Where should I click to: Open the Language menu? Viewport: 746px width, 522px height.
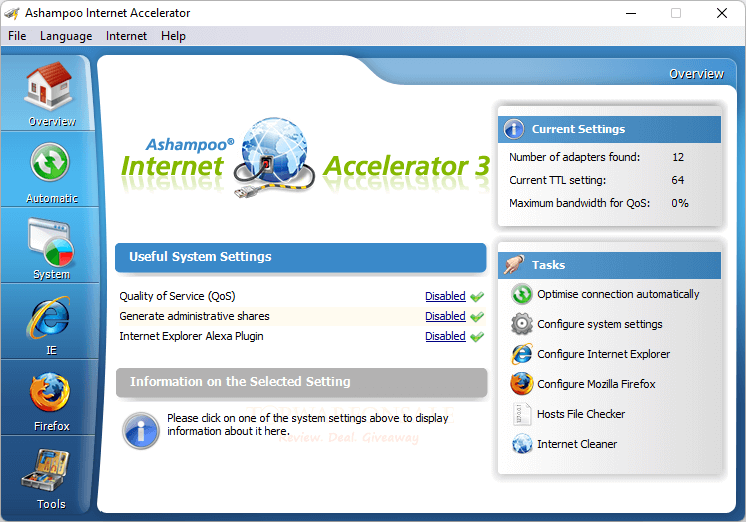pyautogui.click(x=66, y=36)
